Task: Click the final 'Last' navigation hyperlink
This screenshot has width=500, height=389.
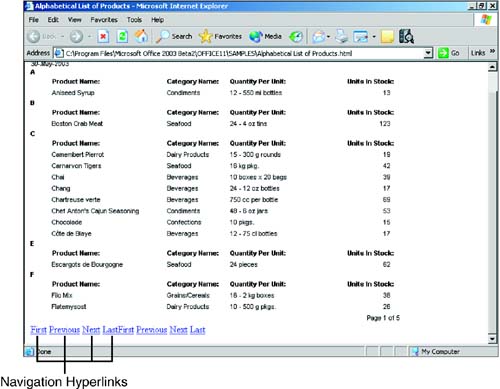Action: tap(198, 330)
